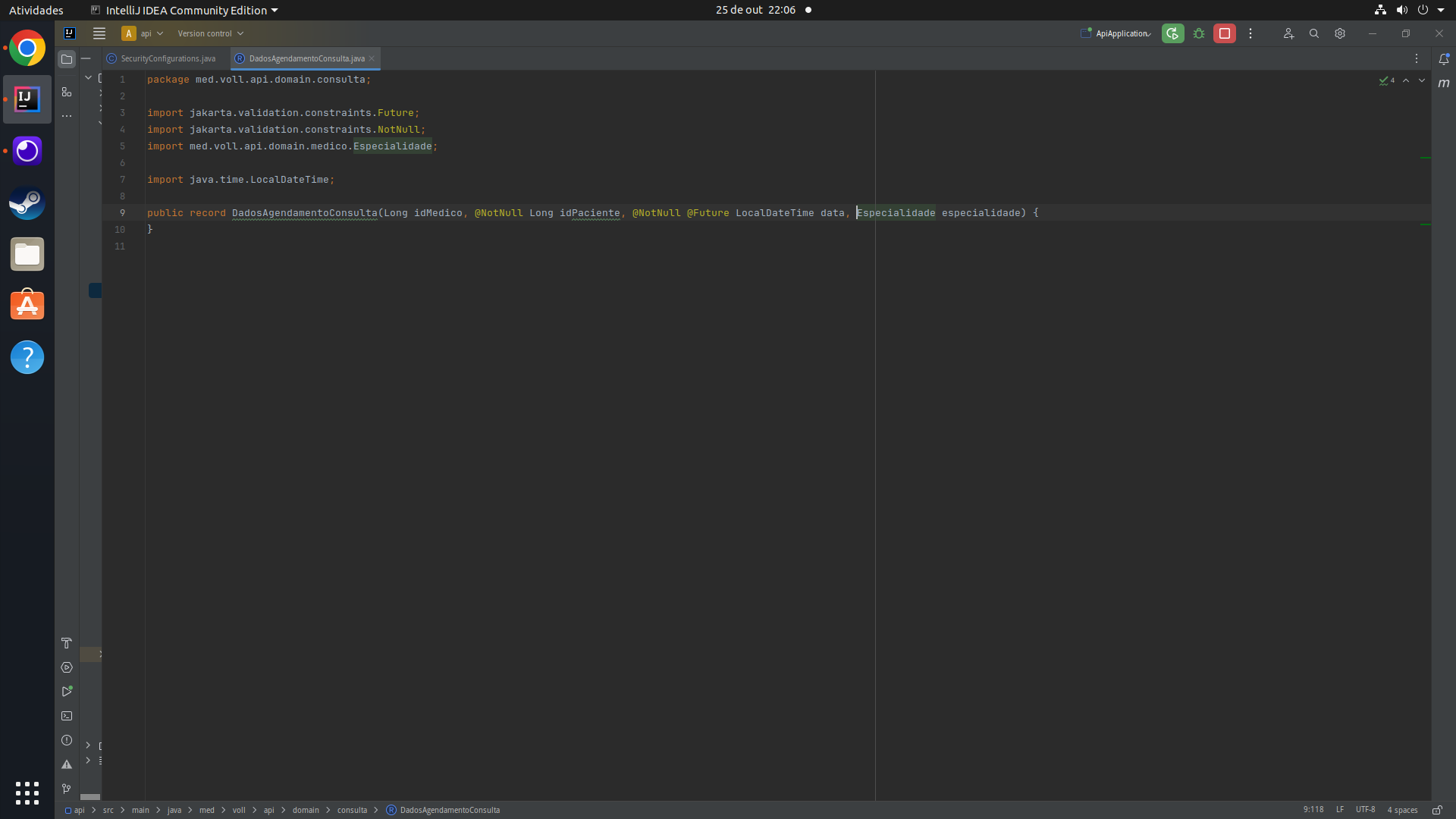Open editor tab options three-dot menu

point(1417,58)
